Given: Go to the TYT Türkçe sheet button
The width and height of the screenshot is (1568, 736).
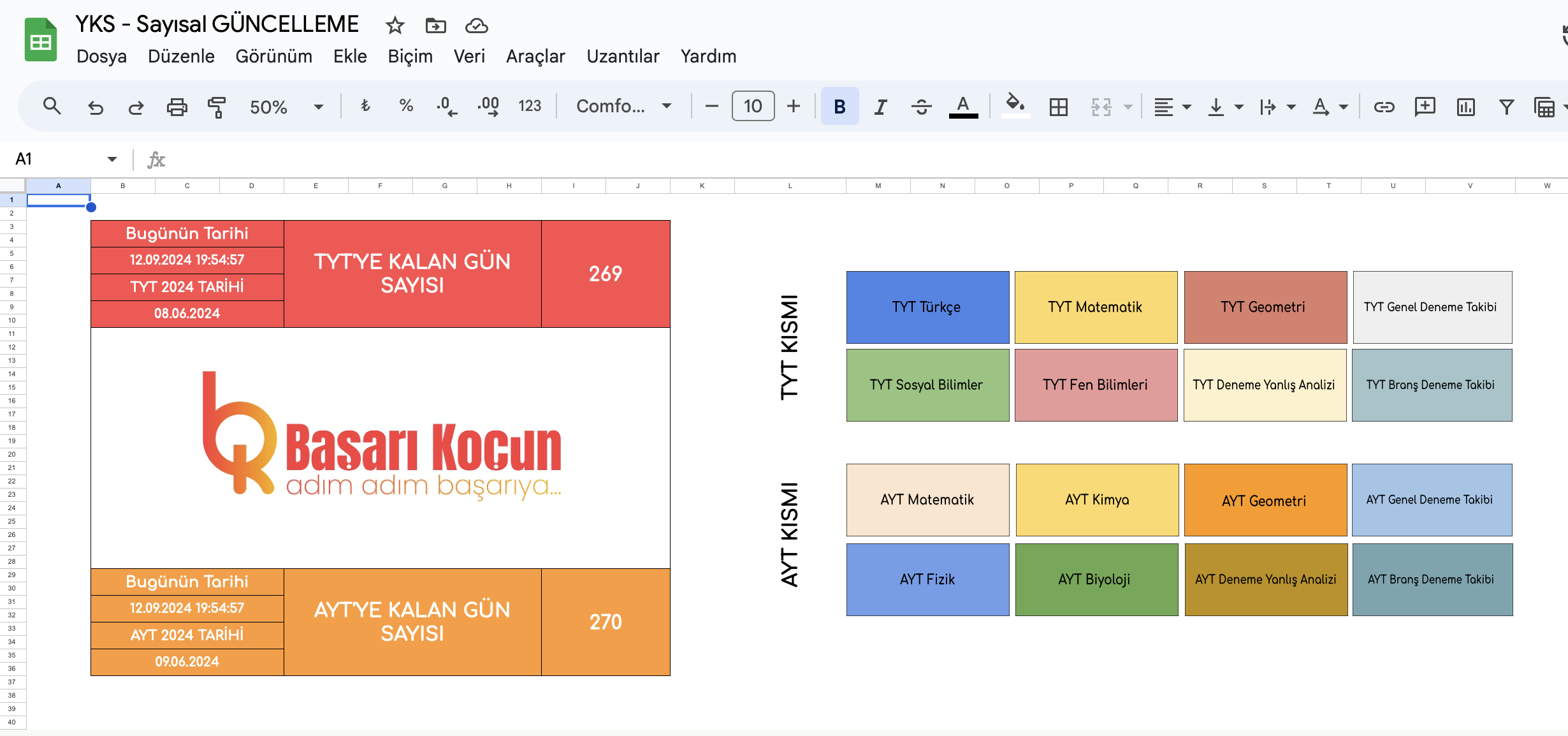Looking at the screenshot, I should tap(927, 307).
